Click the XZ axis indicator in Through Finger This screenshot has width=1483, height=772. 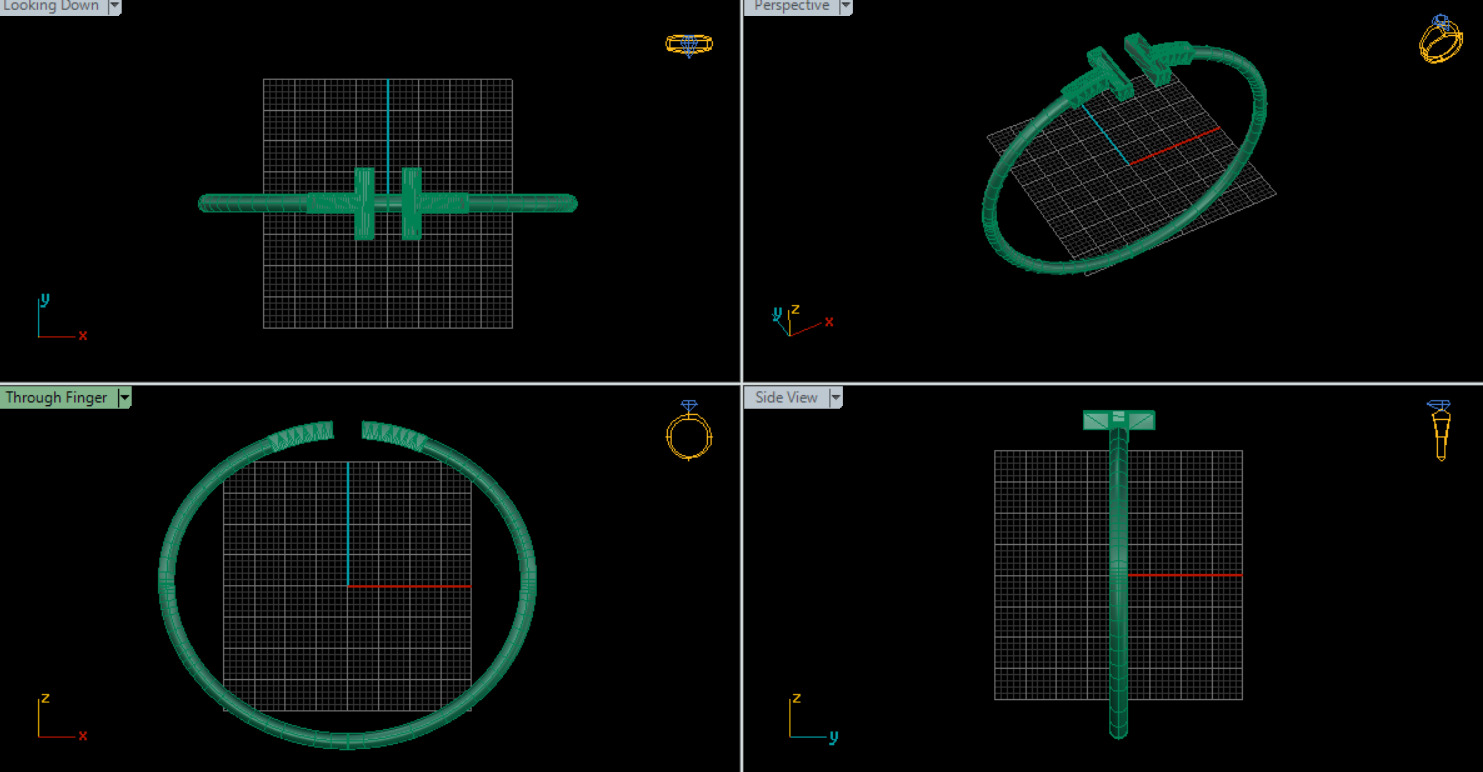(x=61, y=716)
